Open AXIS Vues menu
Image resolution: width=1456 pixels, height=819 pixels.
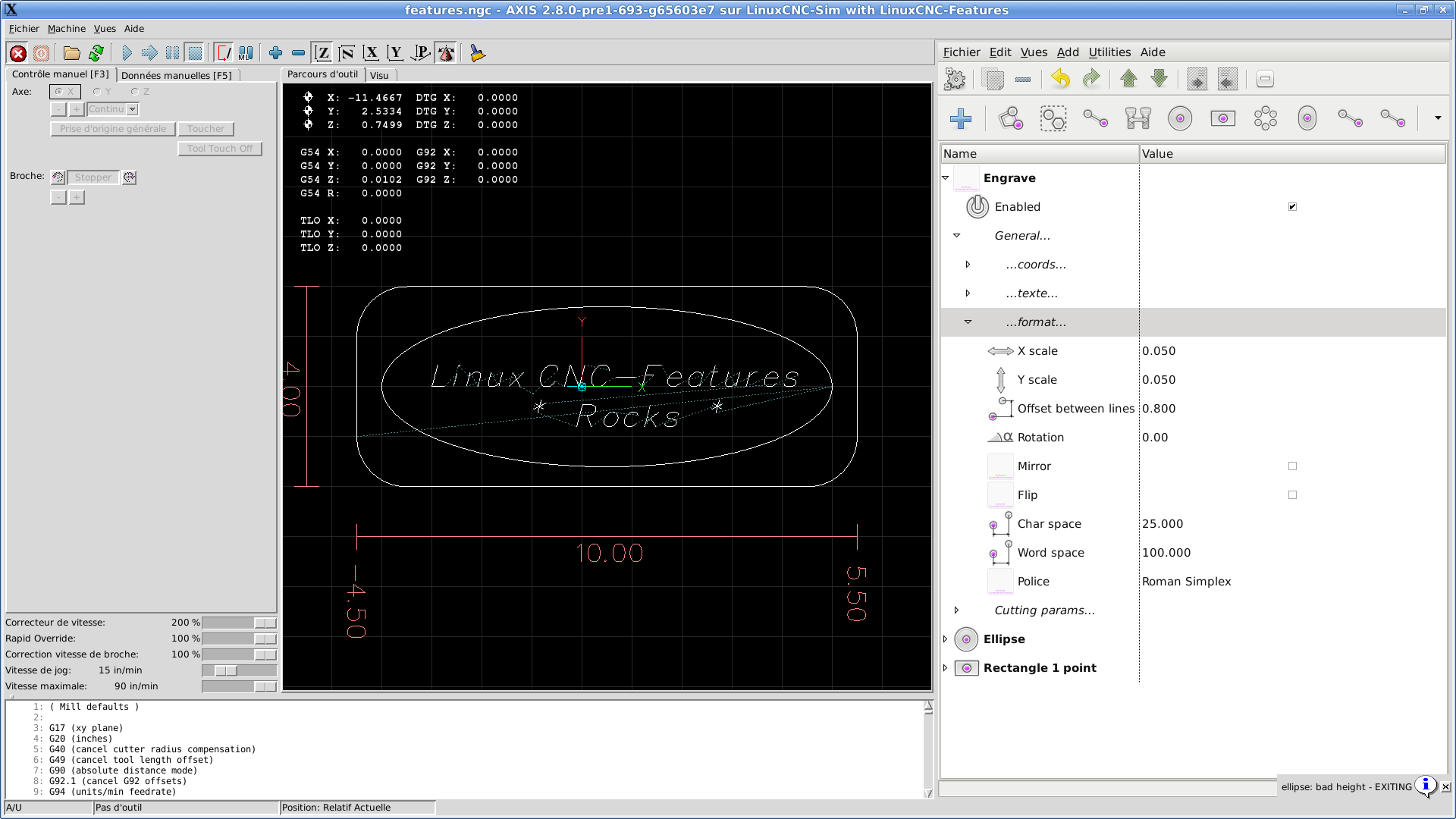(105, 29)
